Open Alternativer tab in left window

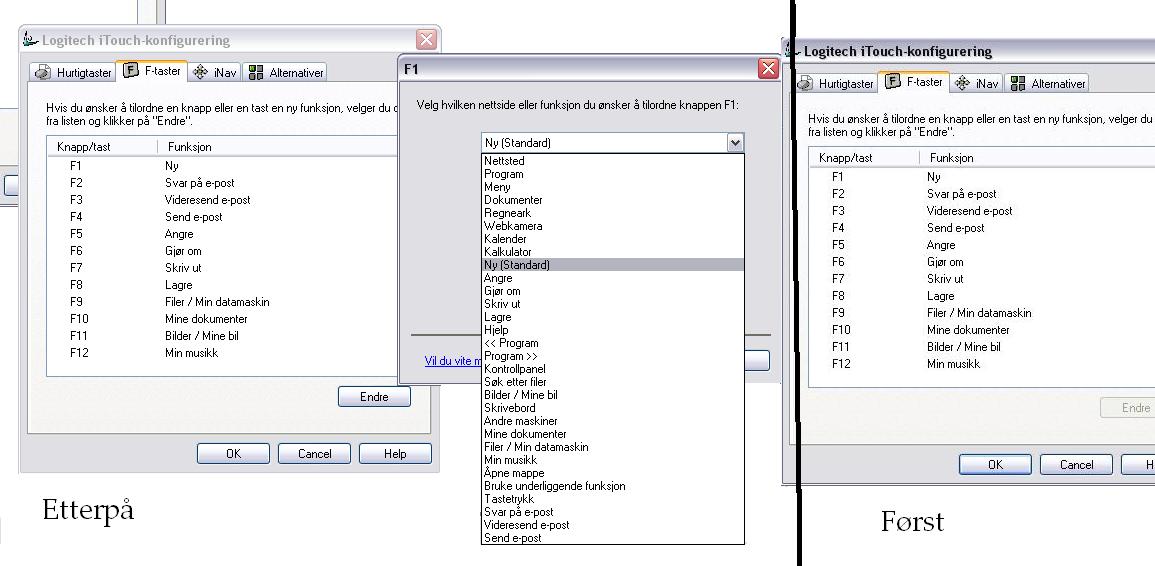pyautogui.click(x=286, y=72)
